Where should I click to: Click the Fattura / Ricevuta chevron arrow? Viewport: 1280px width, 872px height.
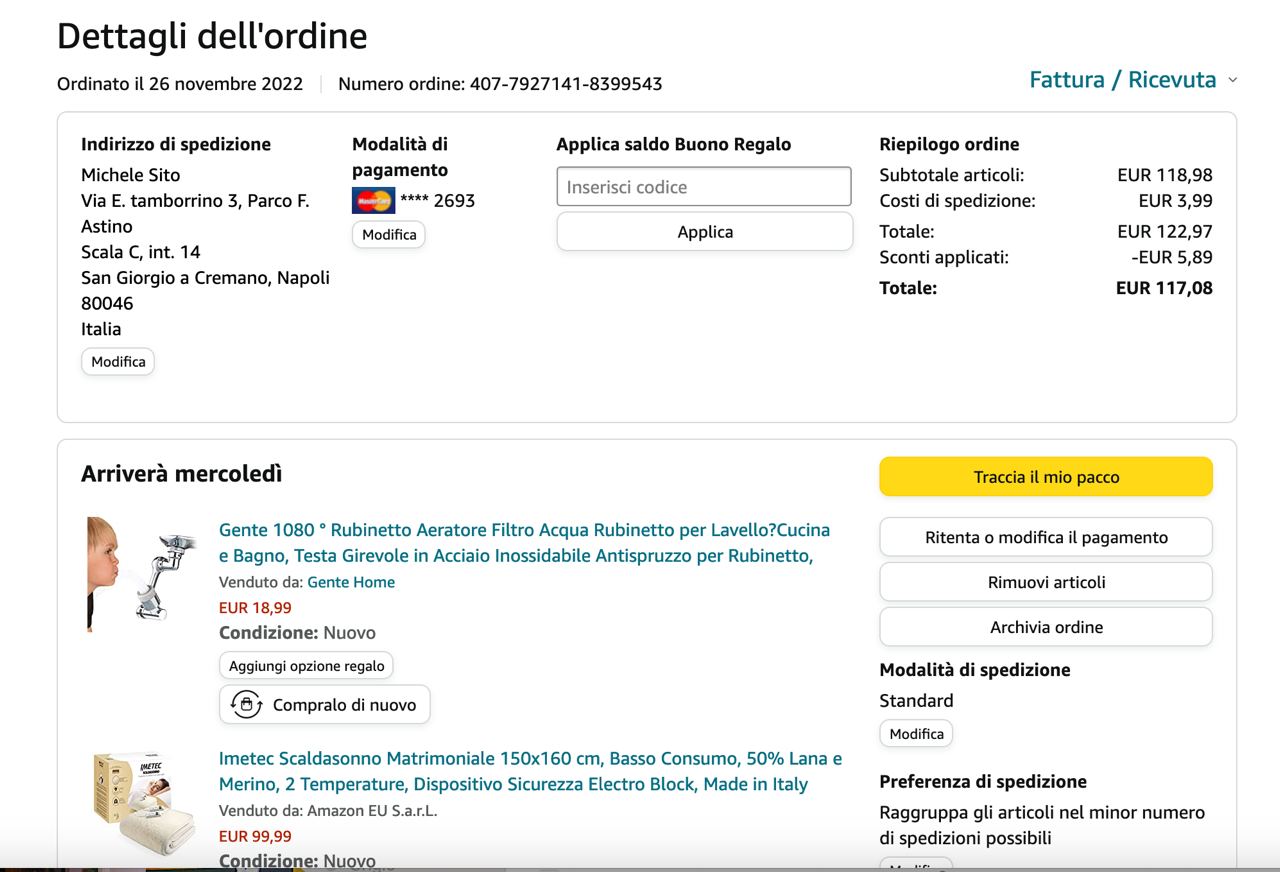click(1232, 81)
